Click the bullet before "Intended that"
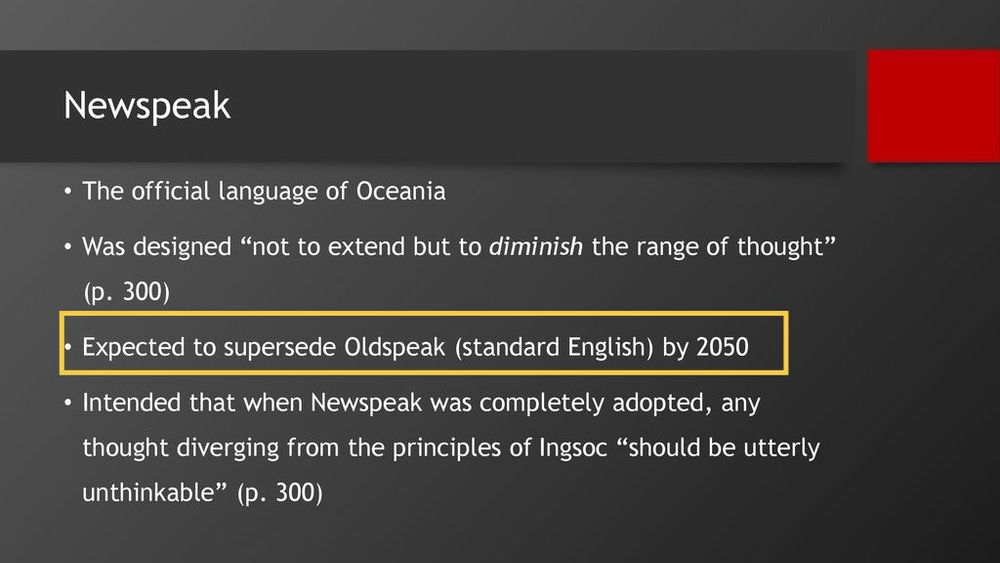This screenshot has width=1000, height=563. click(68, 404)
